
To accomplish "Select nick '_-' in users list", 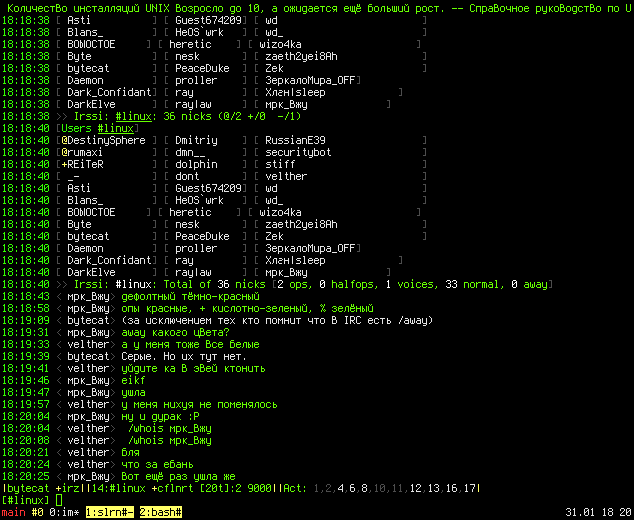I will [x=73, y=176].
